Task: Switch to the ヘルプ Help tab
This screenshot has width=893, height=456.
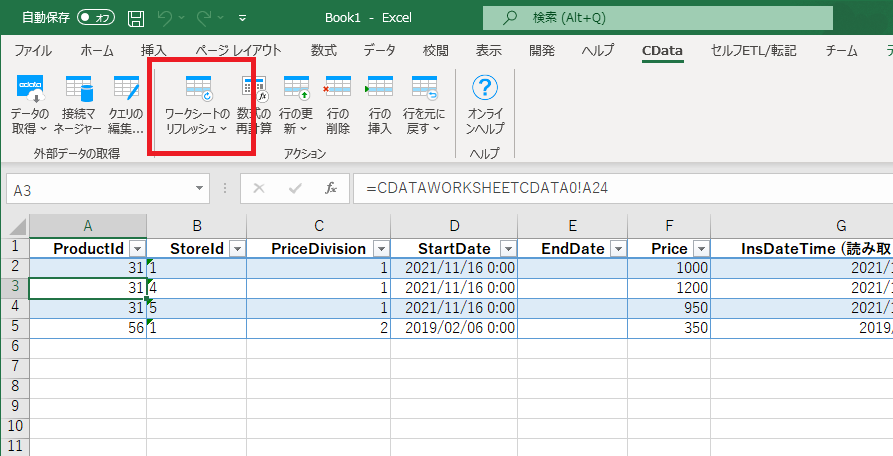Action: [598, 51]
